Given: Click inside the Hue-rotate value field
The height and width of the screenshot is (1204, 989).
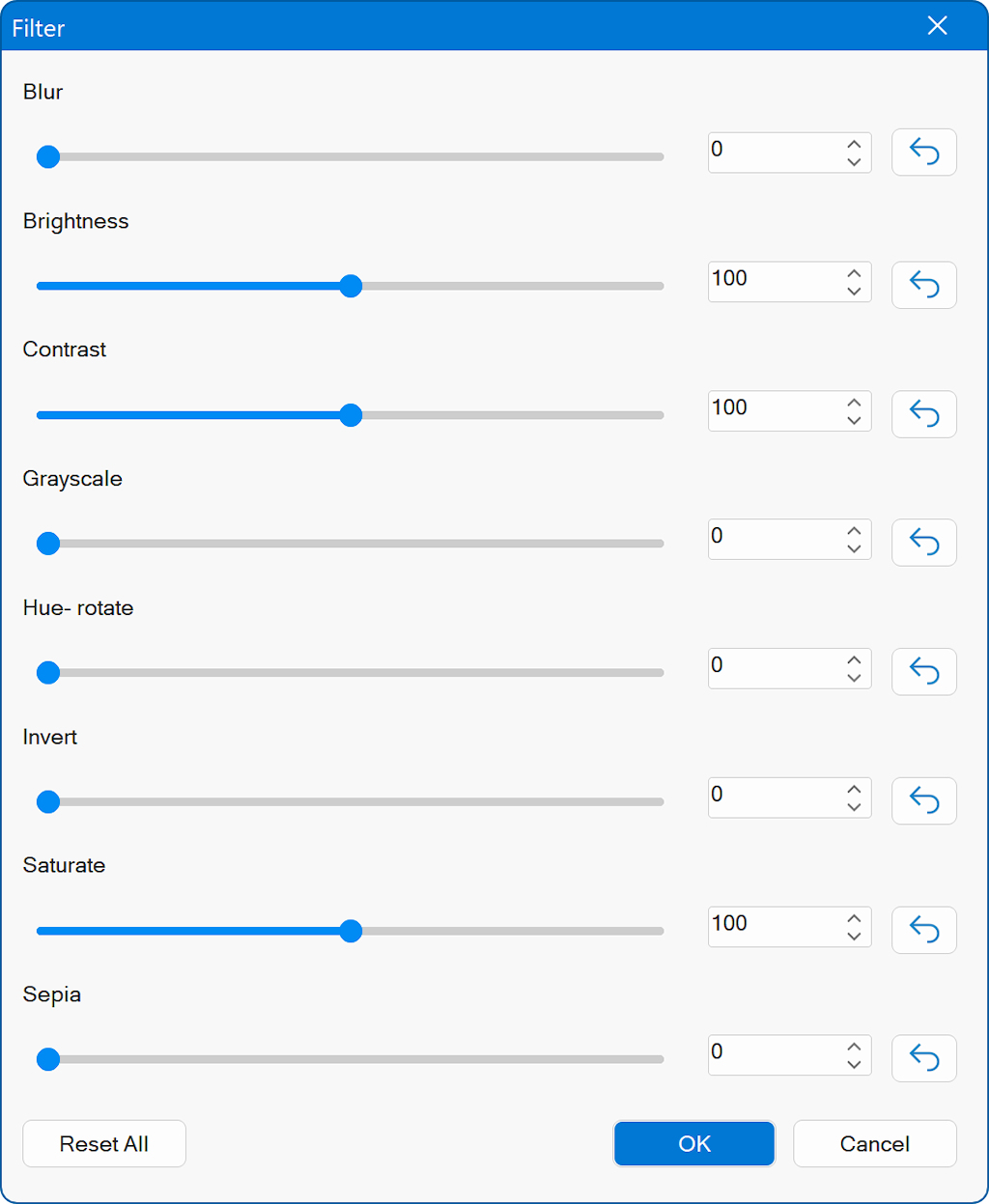Looking at the screenshot, I should (x=773, y=666).
